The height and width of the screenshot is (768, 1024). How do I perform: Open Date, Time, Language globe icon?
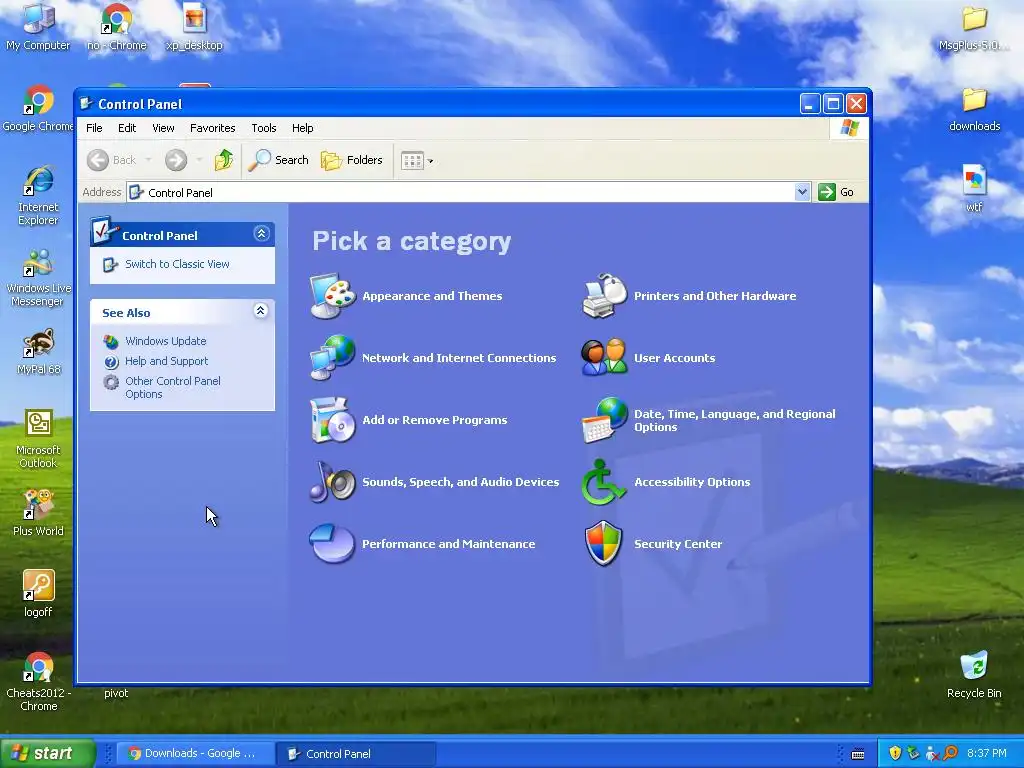(x=604, y=420)
